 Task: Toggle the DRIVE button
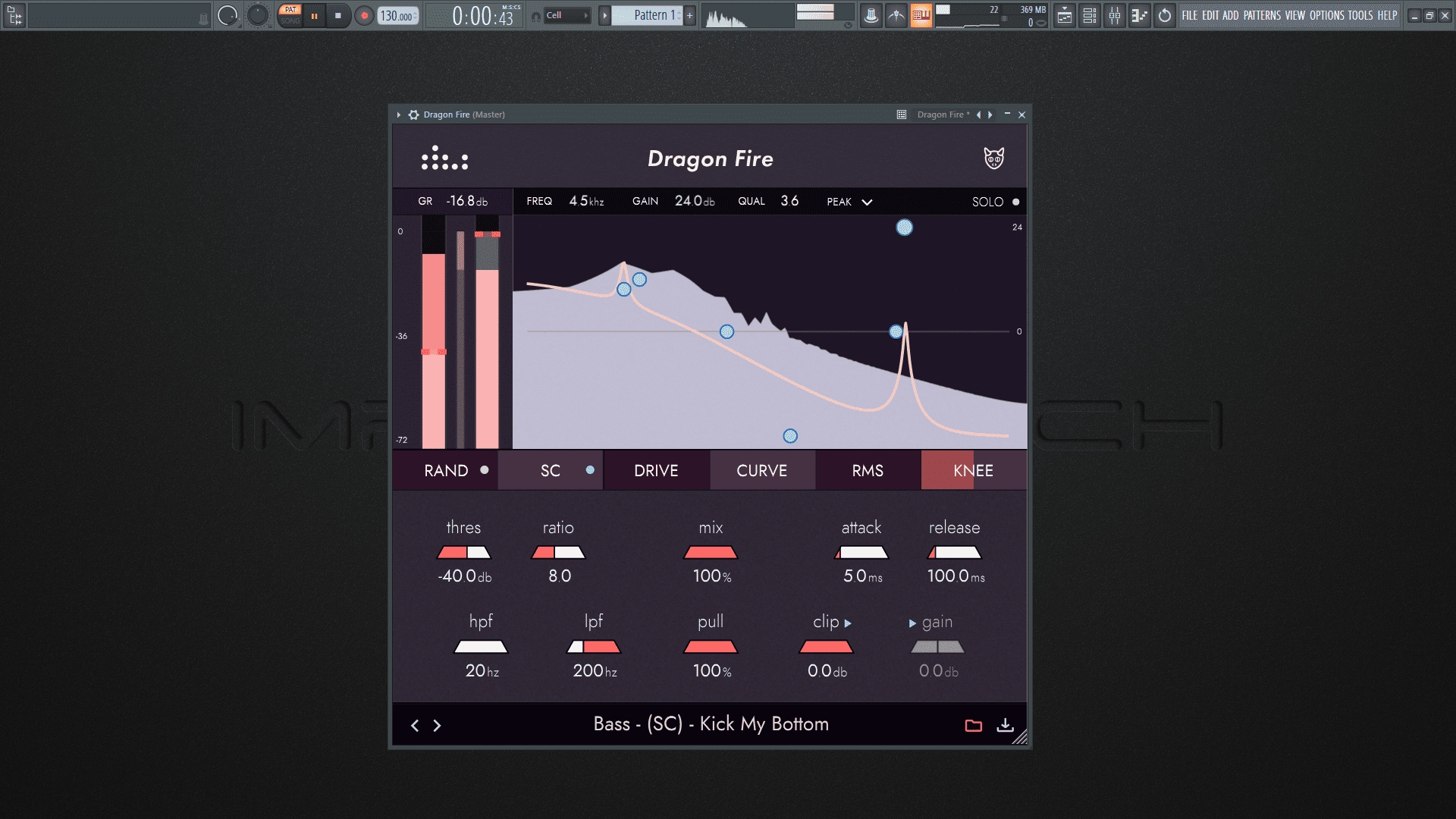(x=657, y=470)
